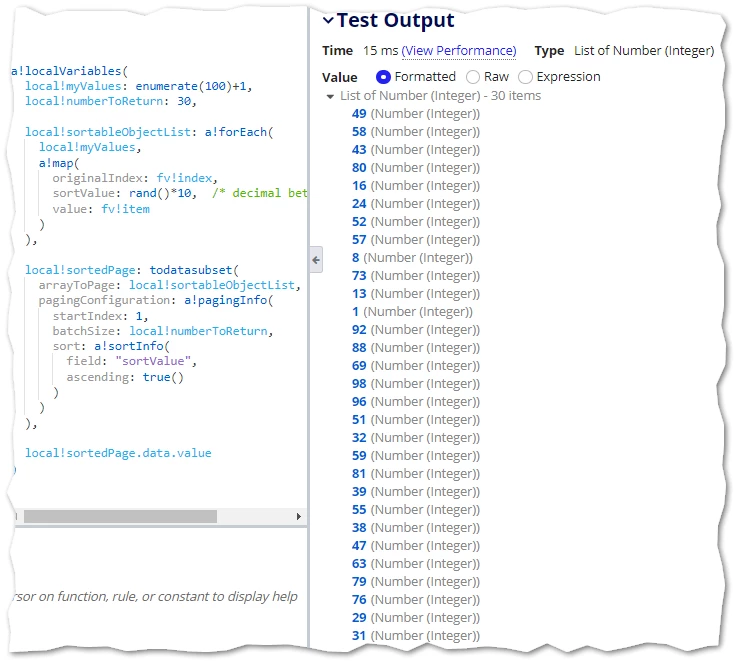Click the value 52 in output list

359,222
